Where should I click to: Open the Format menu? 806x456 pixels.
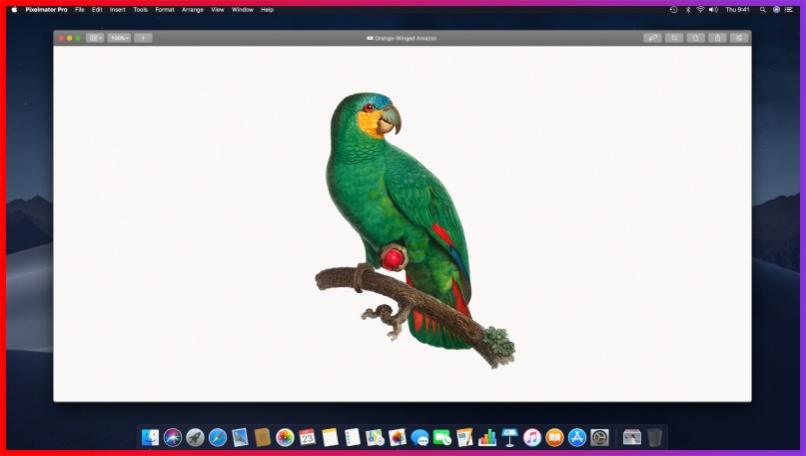[164, 9]
